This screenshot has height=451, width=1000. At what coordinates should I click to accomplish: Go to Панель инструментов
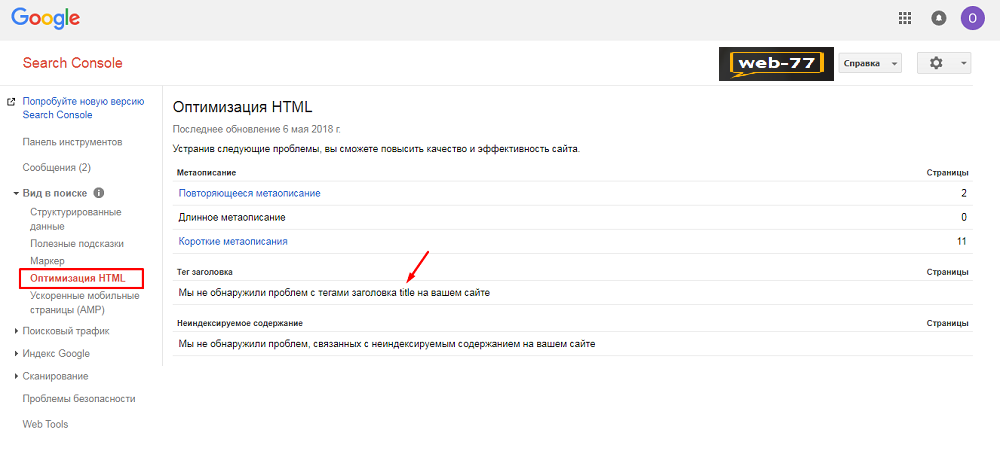72,142
